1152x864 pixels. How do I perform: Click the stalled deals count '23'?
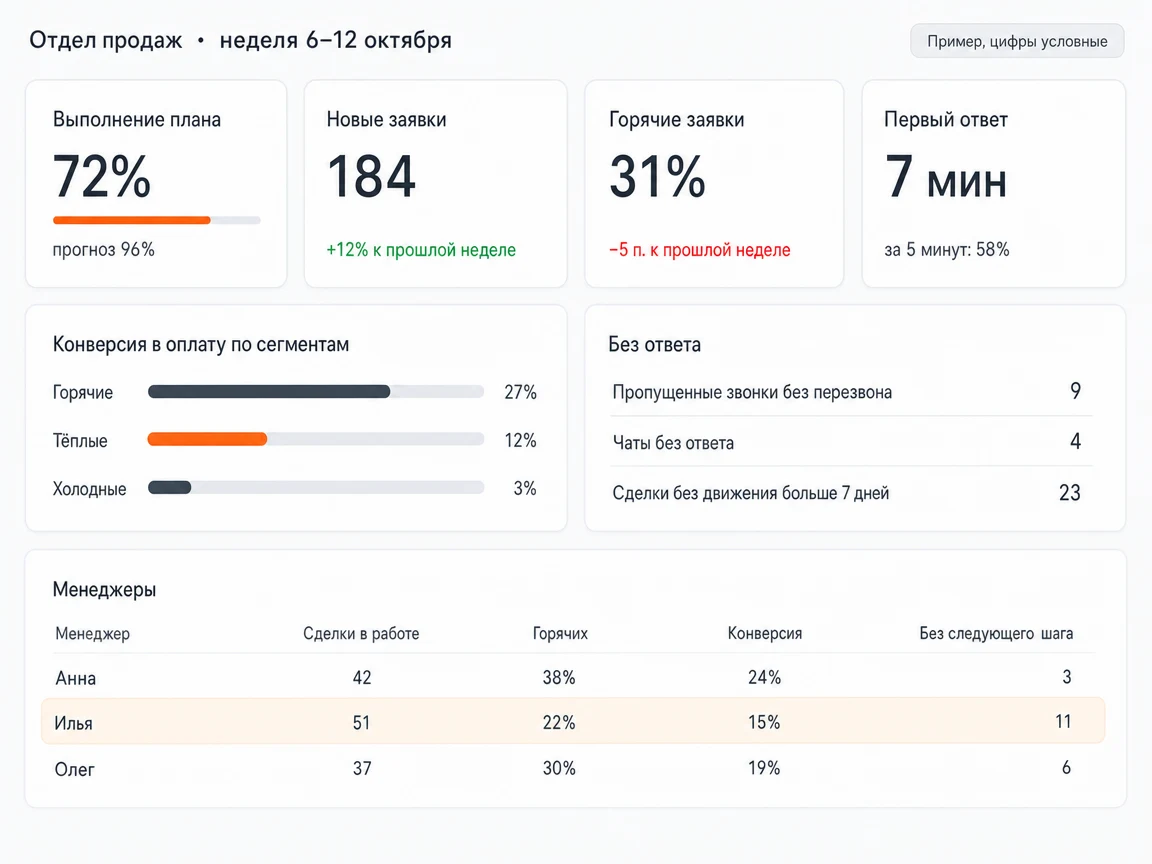[x=1070, y=492]
